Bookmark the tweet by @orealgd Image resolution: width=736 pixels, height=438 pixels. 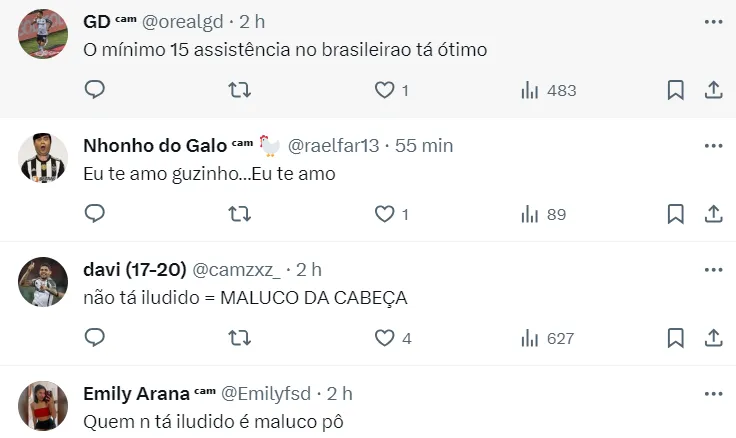coord(675,90)
